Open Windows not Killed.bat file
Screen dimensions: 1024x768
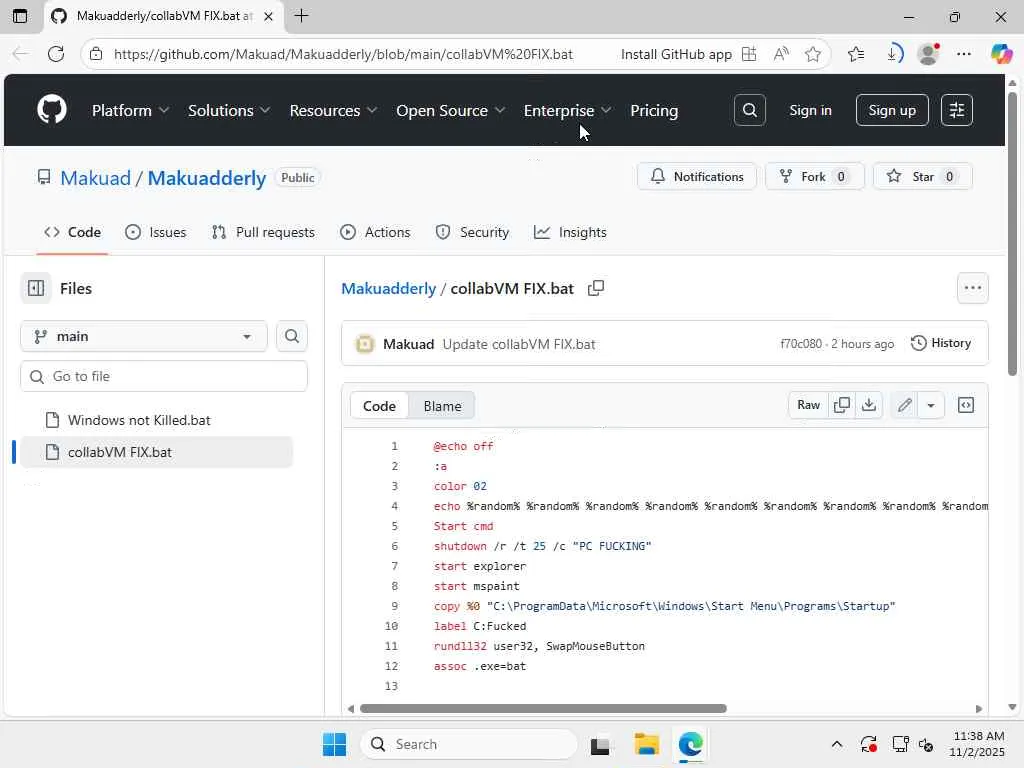pyautogui.click(x=139, y=420)
